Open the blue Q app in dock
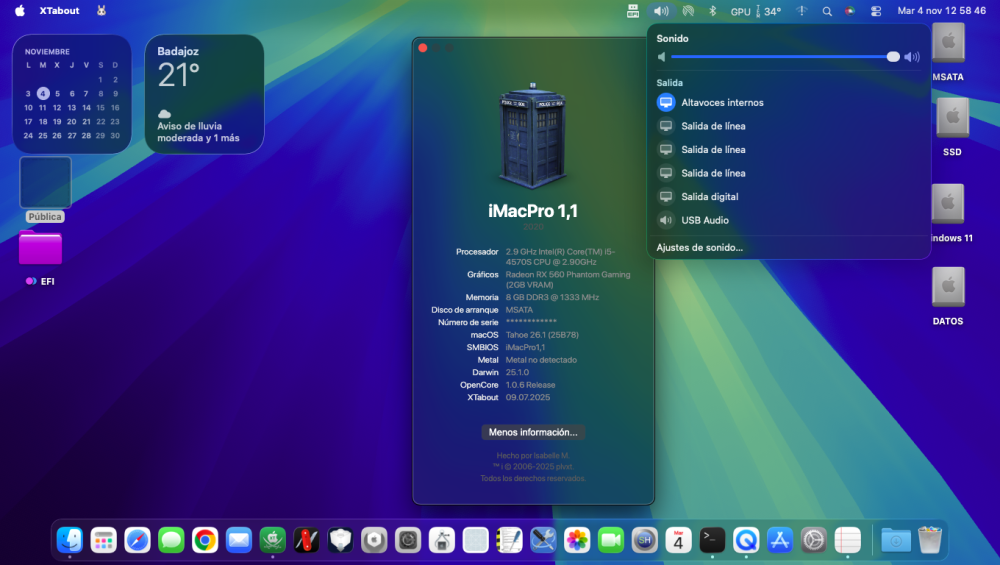Screen dimensions: 1000x565 tap(746, 540)
